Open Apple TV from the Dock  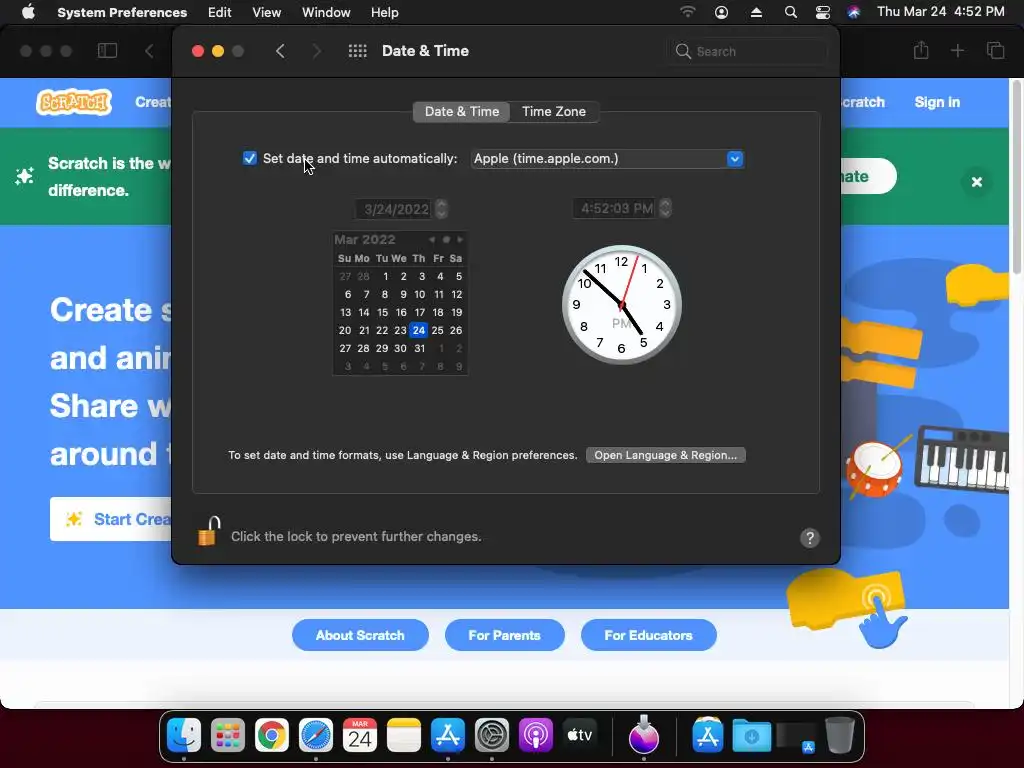click(580, 736)
